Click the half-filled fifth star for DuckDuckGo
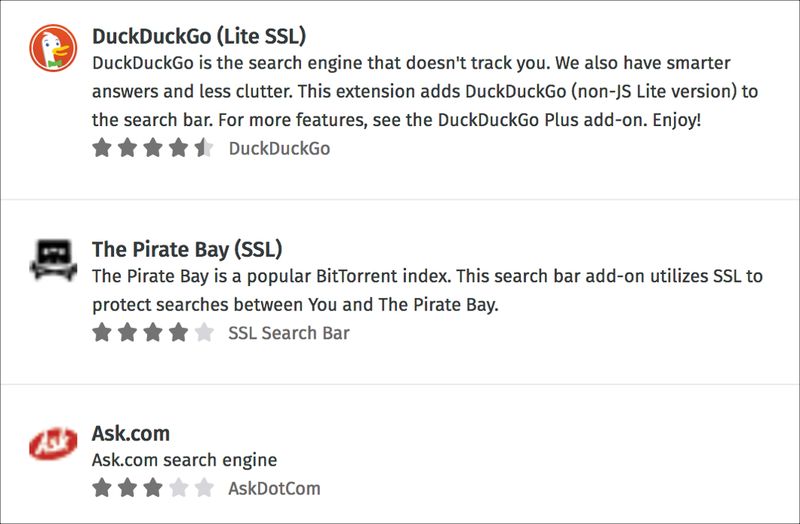800x524 pixels. [x=204, y=148]
